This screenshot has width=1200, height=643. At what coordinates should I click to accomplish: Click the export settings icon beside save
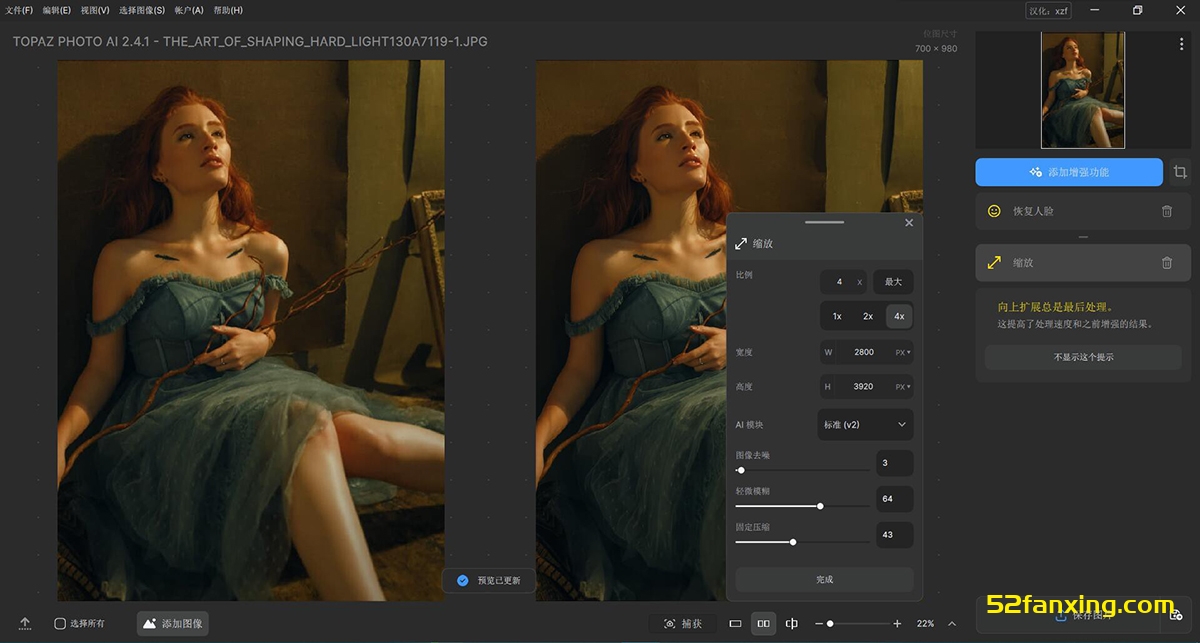tap(1176, 616)
